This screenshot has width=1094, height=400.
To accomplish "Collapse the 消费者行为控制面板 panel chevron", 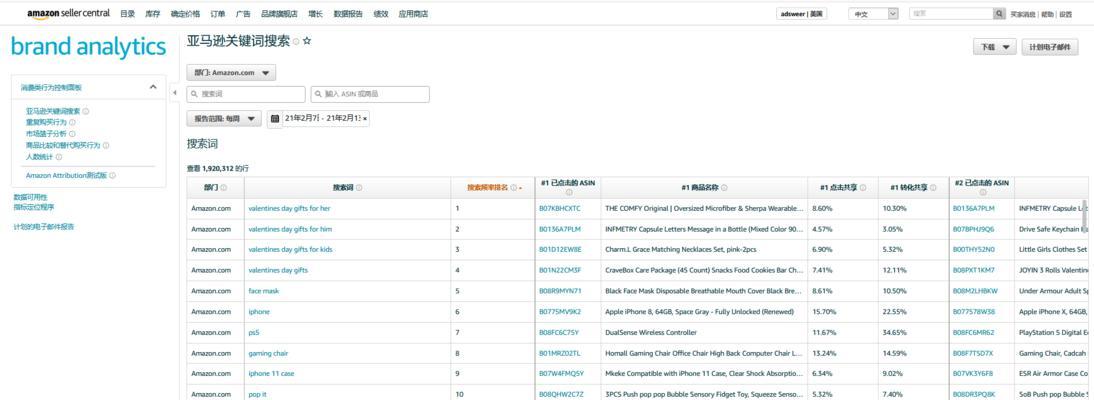I will tap(153, 87).
